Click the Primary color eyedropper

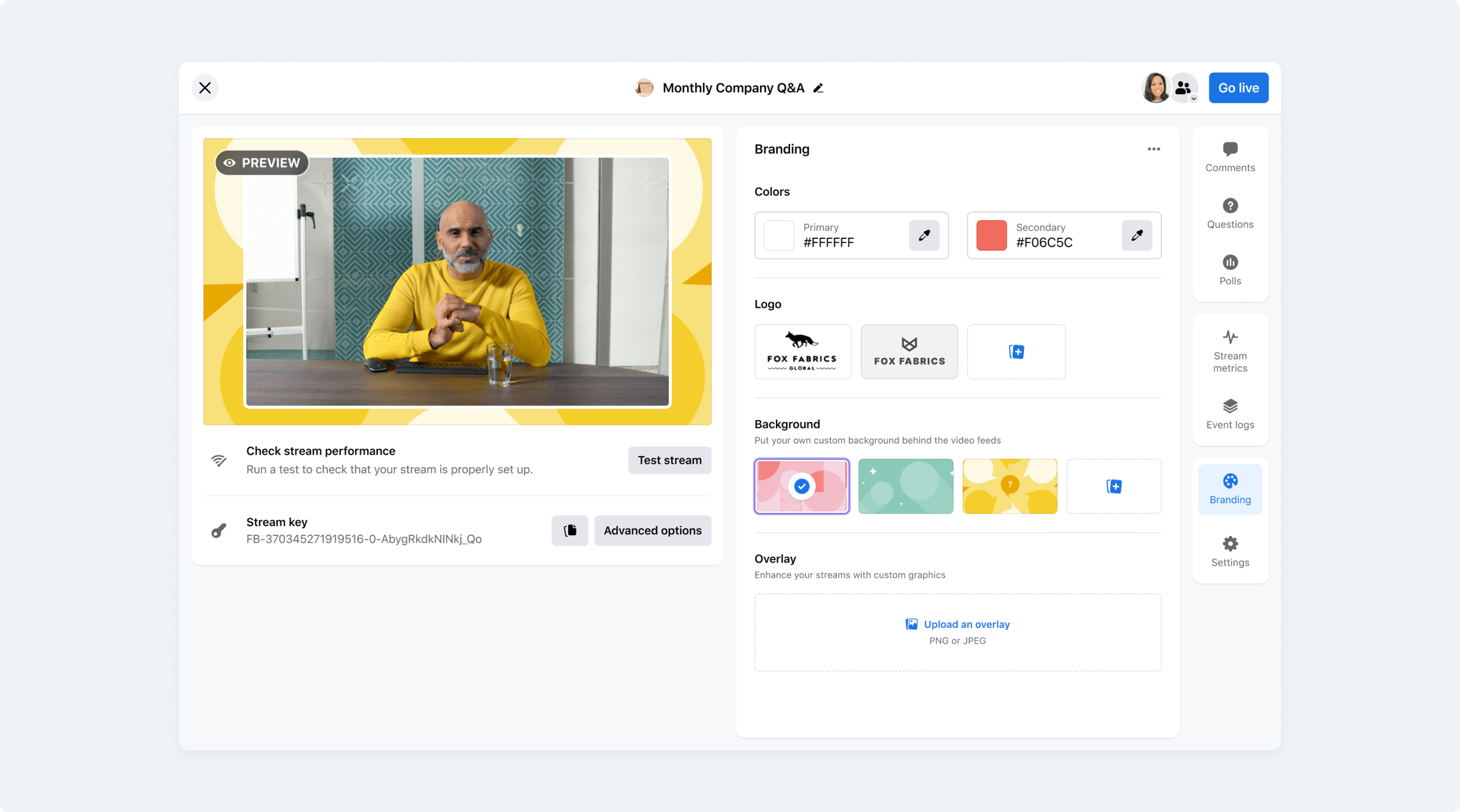[924, 235]
